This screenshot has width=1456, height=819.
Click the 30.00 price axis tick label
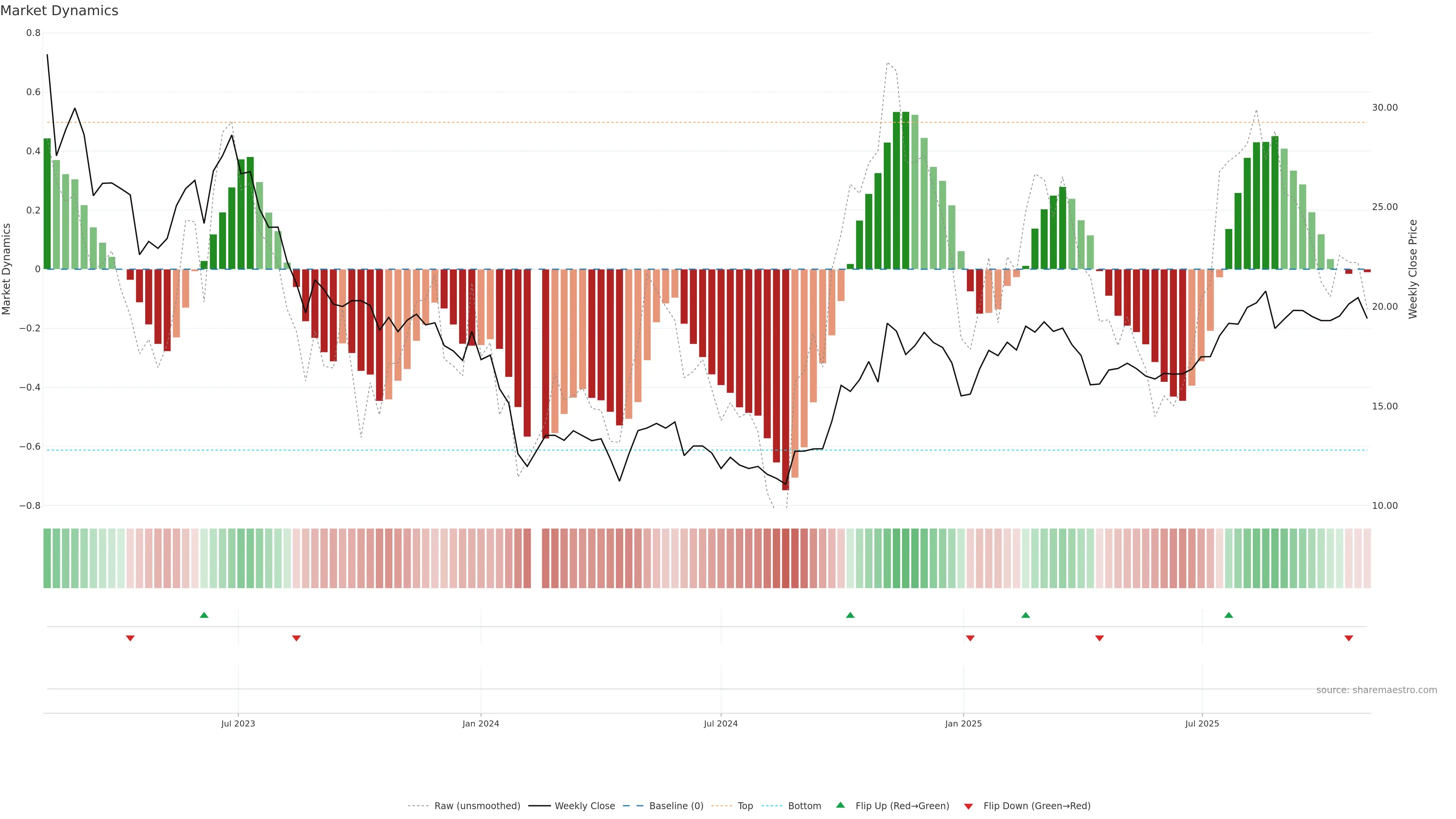coord(1384,107)
